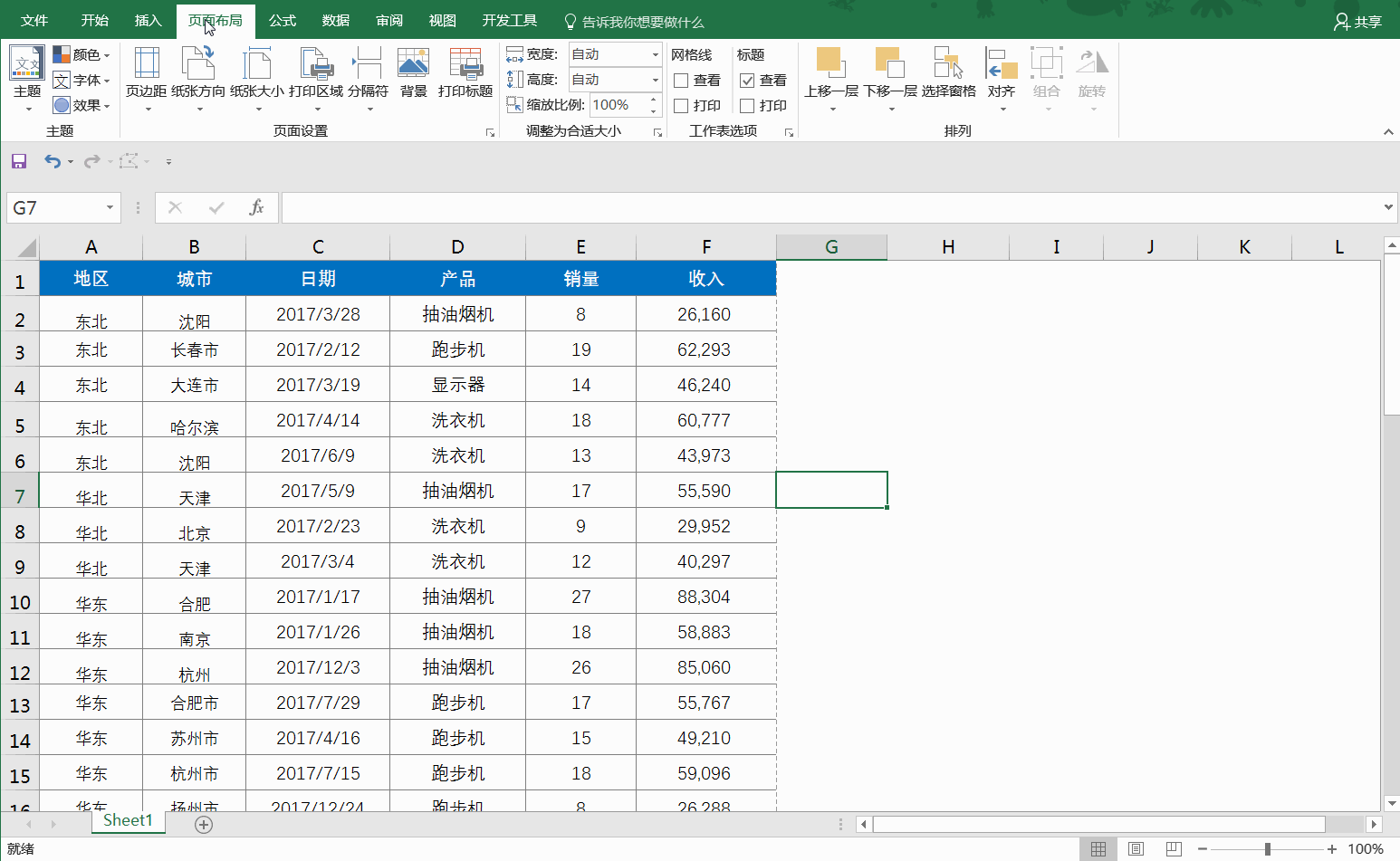Add a new sheet with the plus button
1400x861 pixels.
[x=204, y=825]
